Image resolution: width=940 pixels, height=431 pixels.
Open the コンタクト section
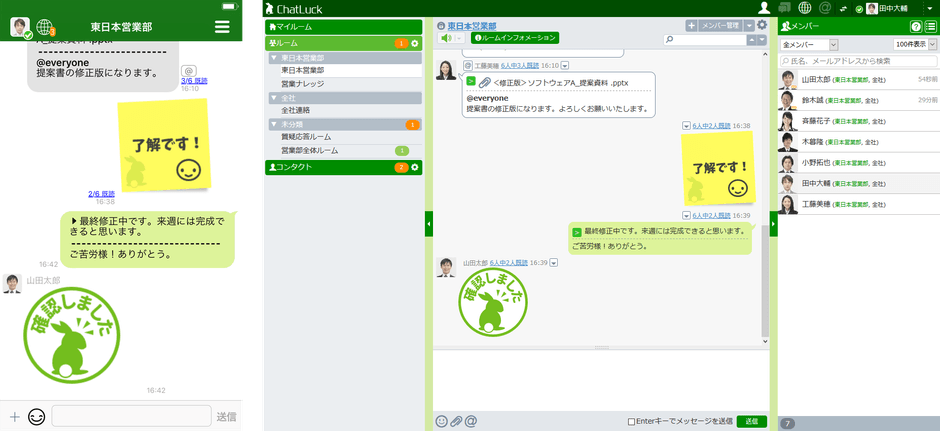(x=344, y=167)
